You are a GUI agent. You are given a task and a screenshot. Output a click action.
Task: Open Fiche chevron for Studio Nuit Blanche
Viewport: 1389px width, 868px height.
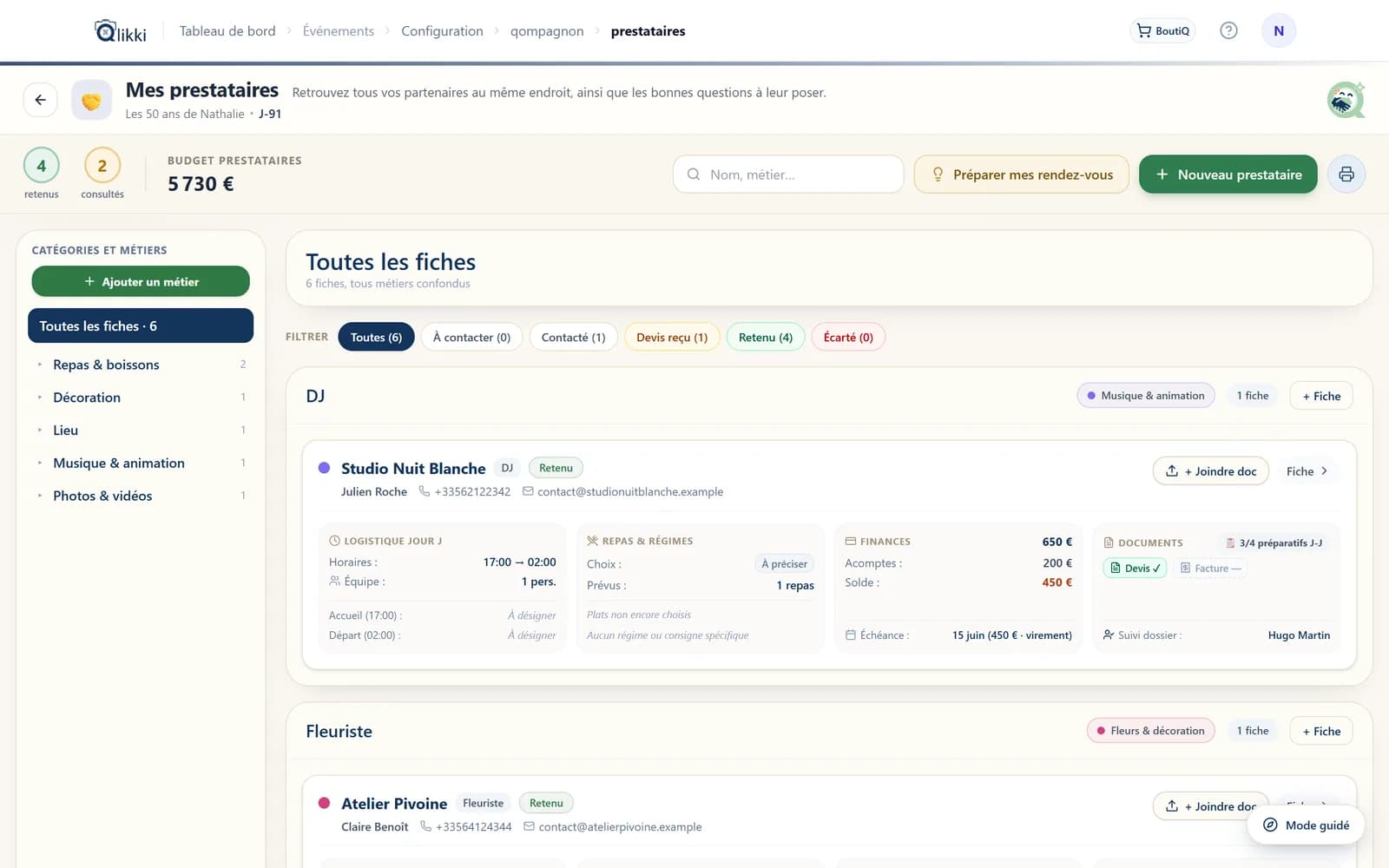point(1307,471)
